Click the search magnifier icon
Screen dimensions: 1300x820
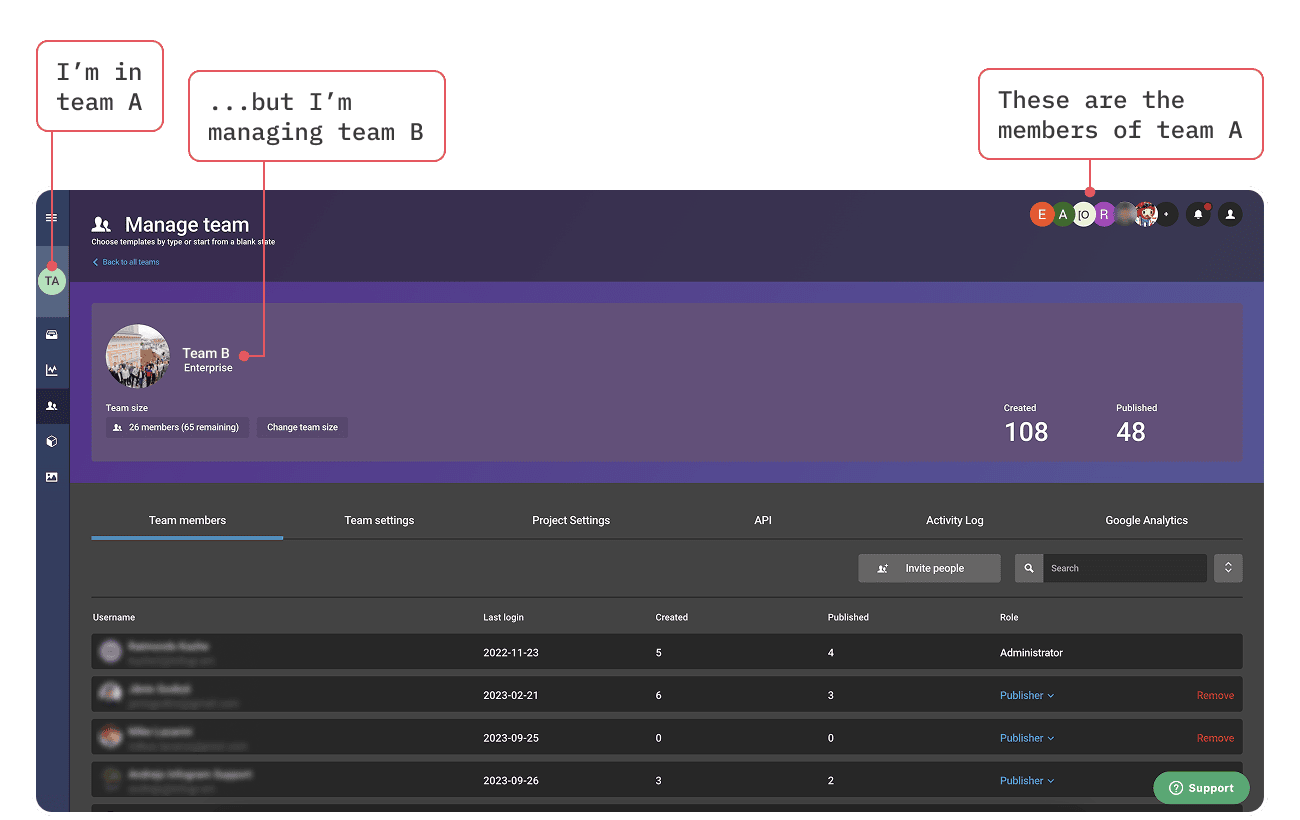click(x=1029, y=568)
